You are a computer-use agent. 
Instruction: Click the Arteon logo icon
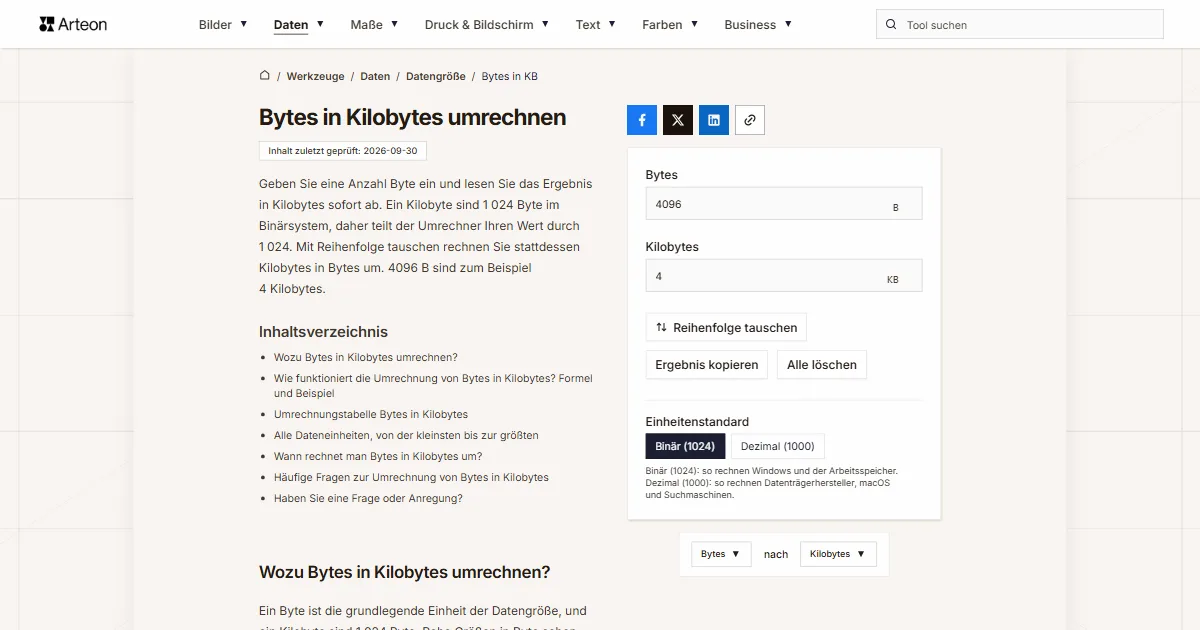pos(46,24)
